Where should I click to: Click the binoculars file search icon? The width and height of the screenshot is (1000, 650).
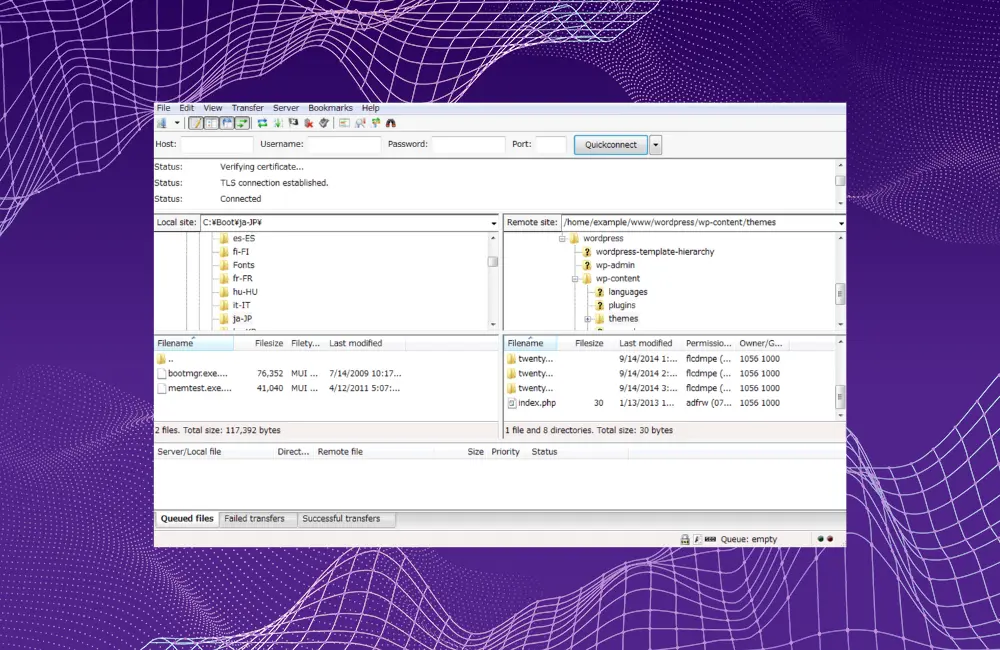tap(391, 123)
